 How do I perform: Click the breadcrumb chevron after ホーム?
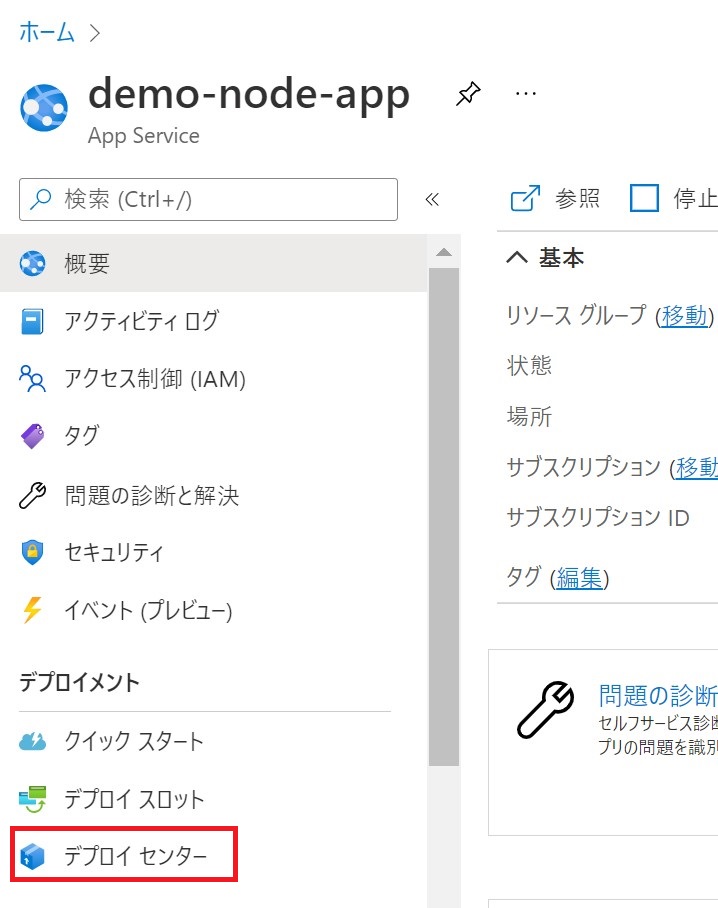point(95,33)
